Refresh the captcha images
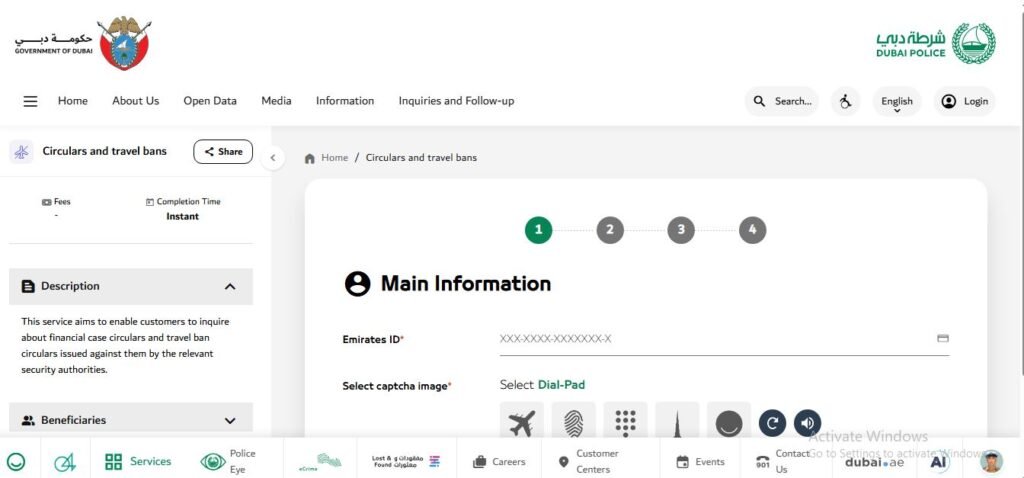The width and height of the screenshot is (1024, 478). tap(772, 423)
